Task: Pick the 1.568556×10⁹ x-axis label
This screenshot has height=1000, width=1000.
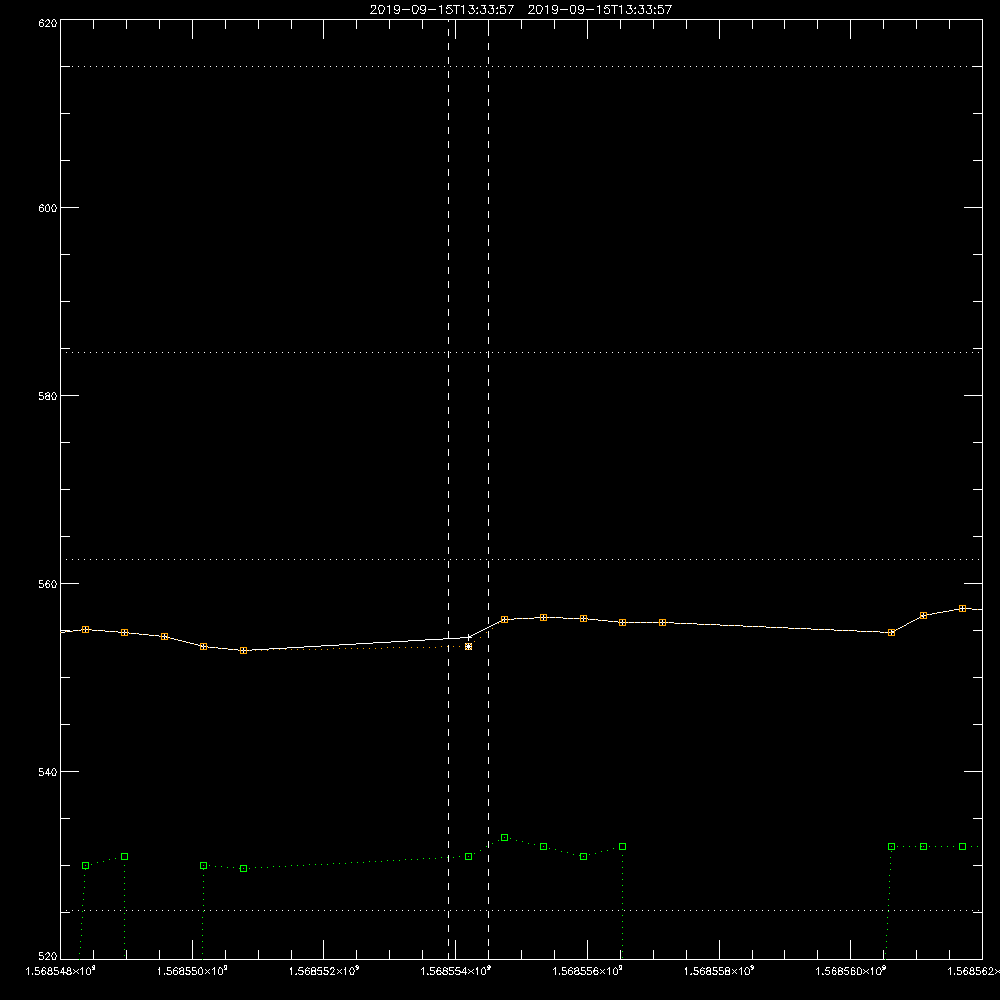Action: [587, 971]
